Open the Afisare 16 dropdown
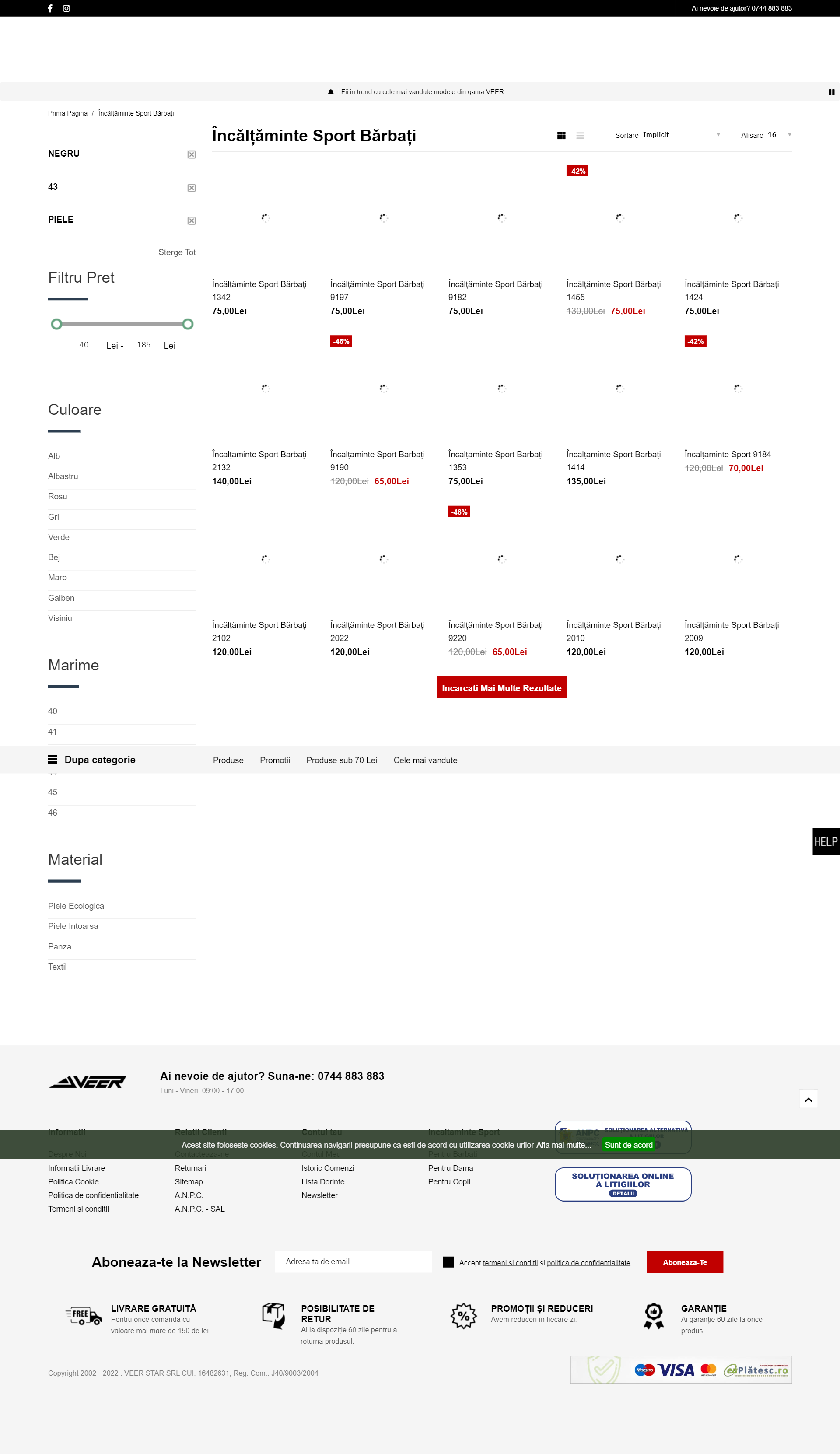Image resolution: width=840 pixels, height=1454 pixels. coord(779,134)
